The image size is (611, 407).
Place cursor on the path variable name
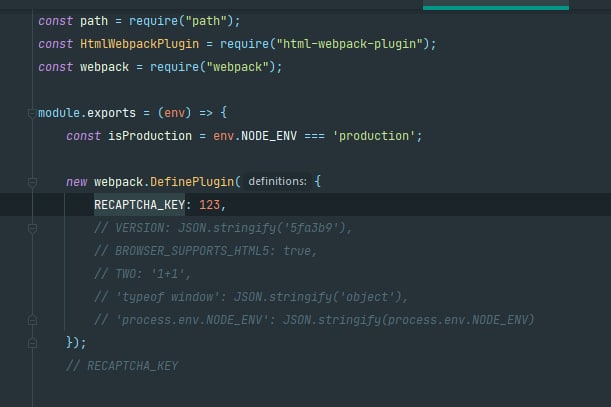click(94, 21)
